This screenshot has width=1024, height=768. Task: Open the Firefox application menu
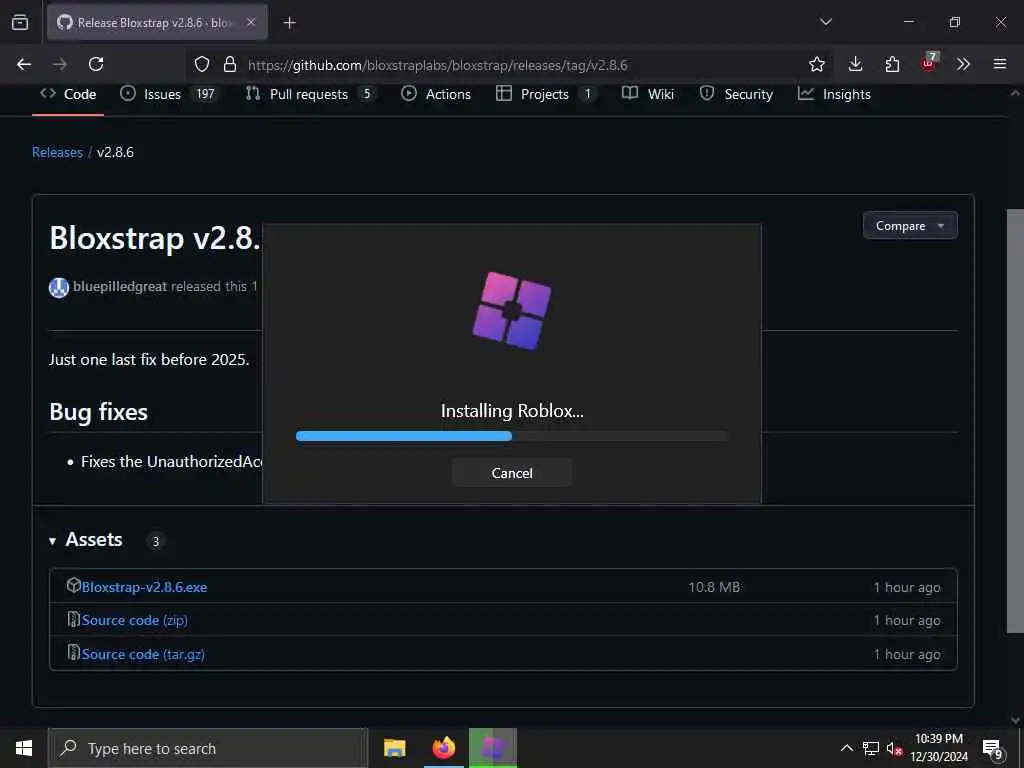(1000, 64)
